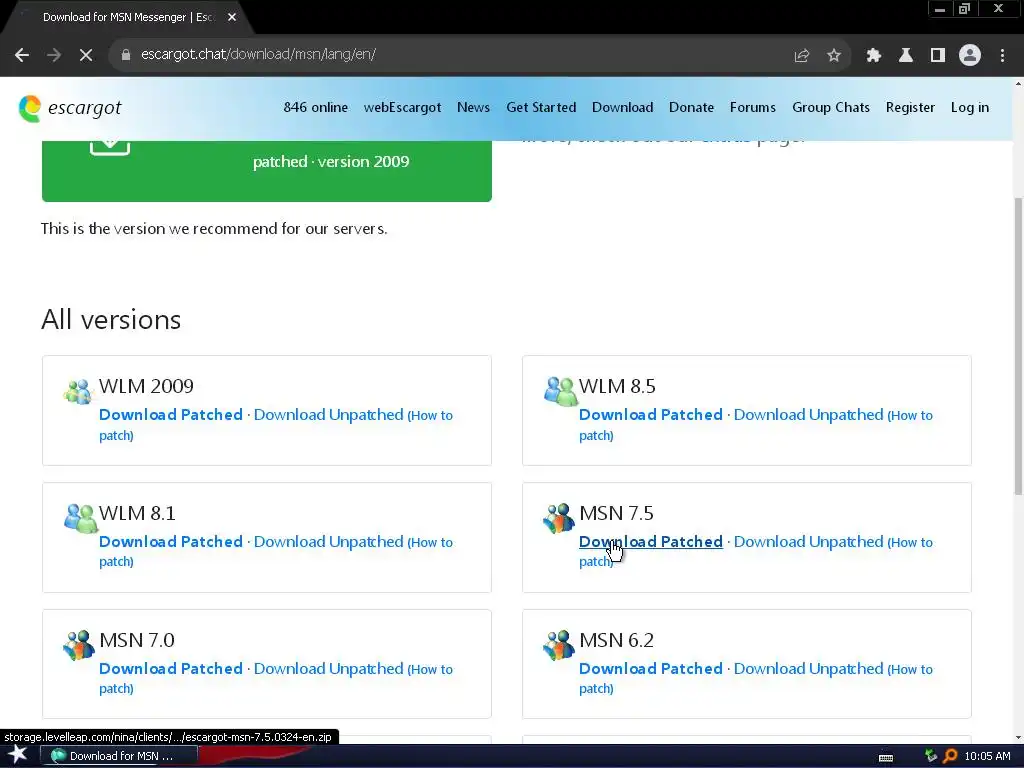Open the Chrome profile avatar

point(970,55)
